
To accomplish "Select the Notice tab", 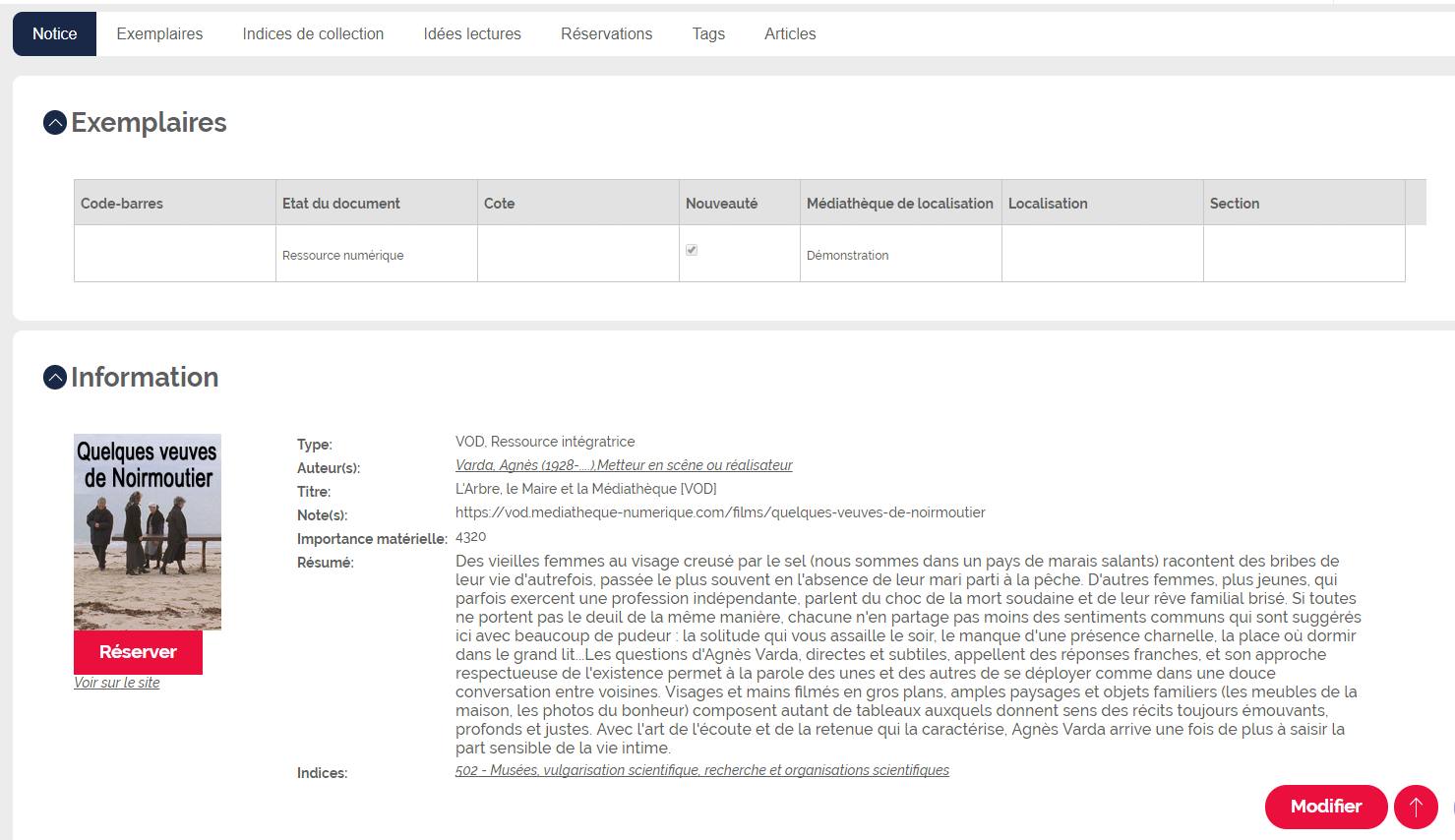I will 54,33.
